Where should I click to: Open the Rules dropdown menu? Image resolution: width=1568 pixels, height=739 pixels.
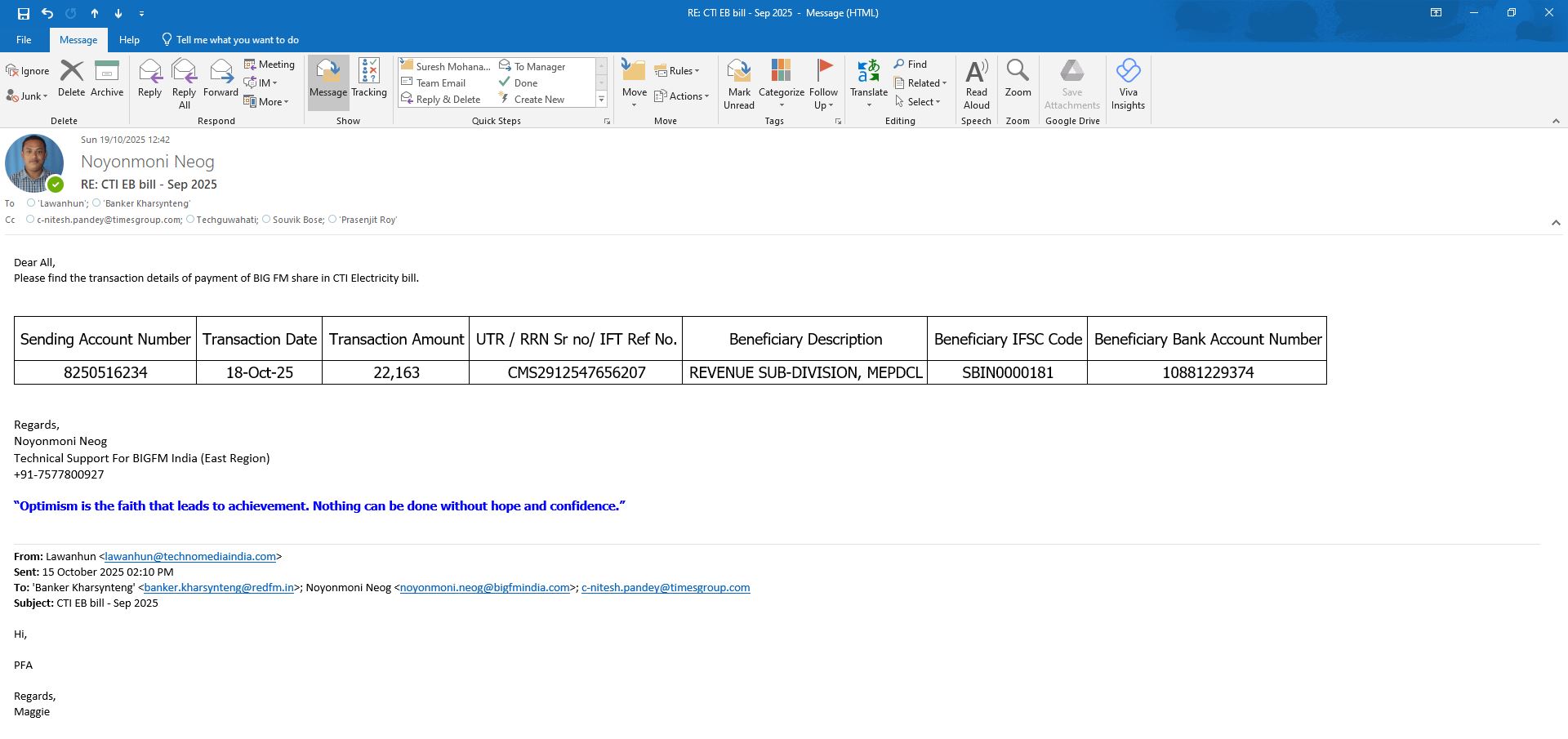coord(678,71)
